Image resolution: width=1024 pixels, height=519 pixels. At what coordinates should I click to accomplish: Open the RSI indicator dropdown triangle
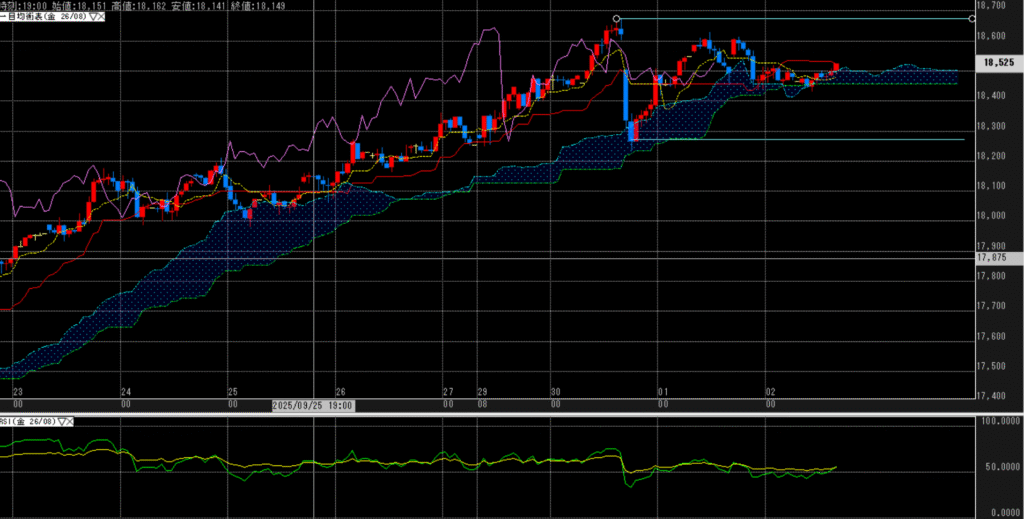(62, 423)
